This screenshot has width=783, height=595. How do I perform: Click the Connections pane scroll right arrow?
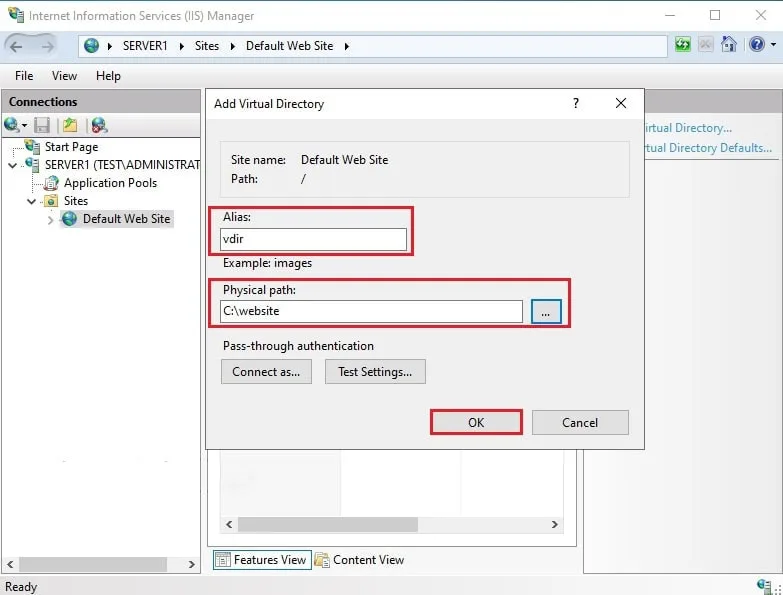pos(191,565)
